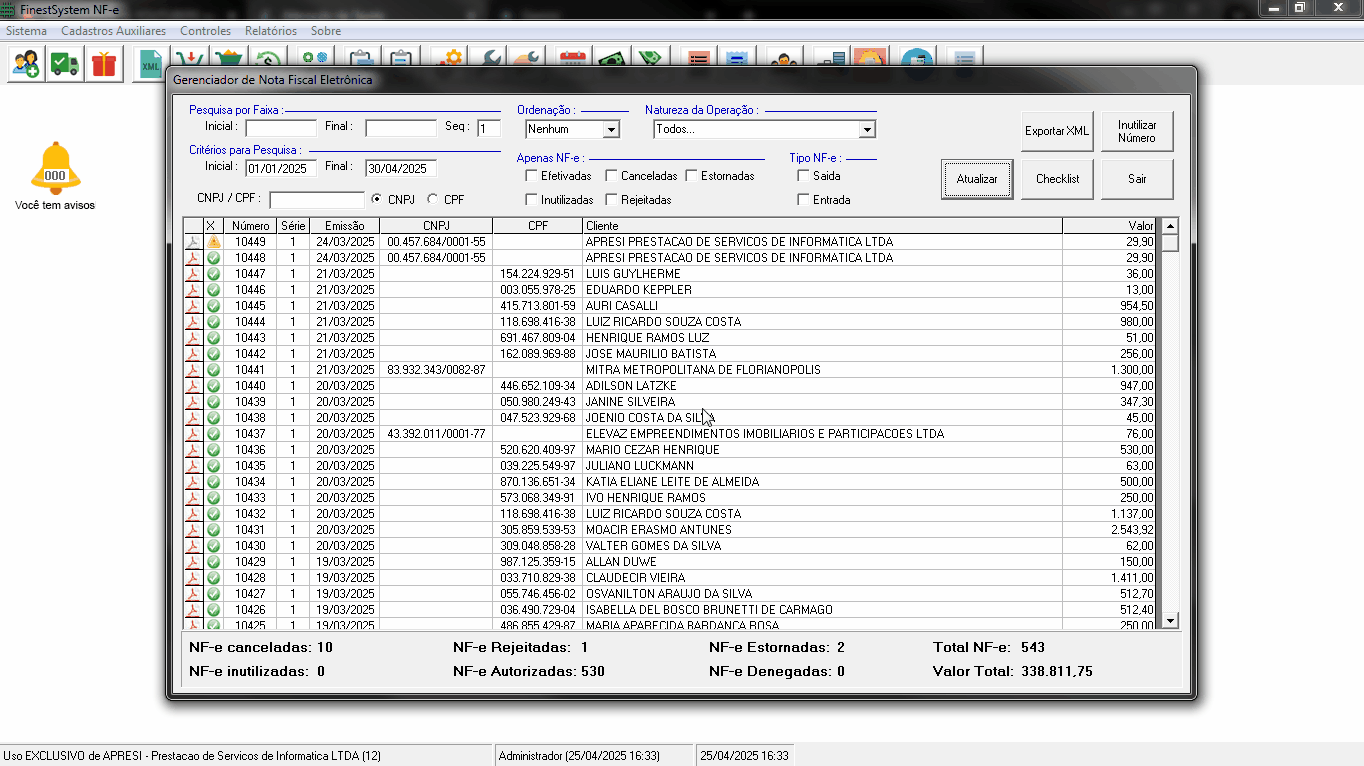The width and height of the screenshot is (1364, 766).
Task: Click the list scrollbar down arrow
Action: click(x=1170, y=621)
